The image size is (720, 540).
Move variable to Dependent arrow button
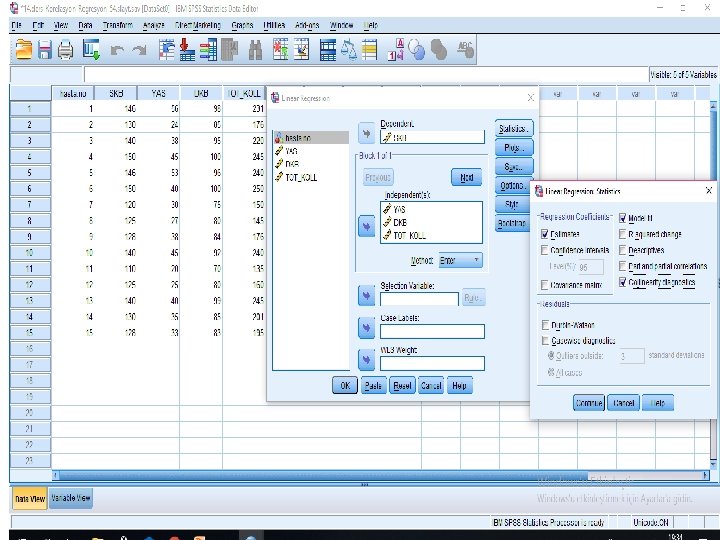click(x=366, y=134)
